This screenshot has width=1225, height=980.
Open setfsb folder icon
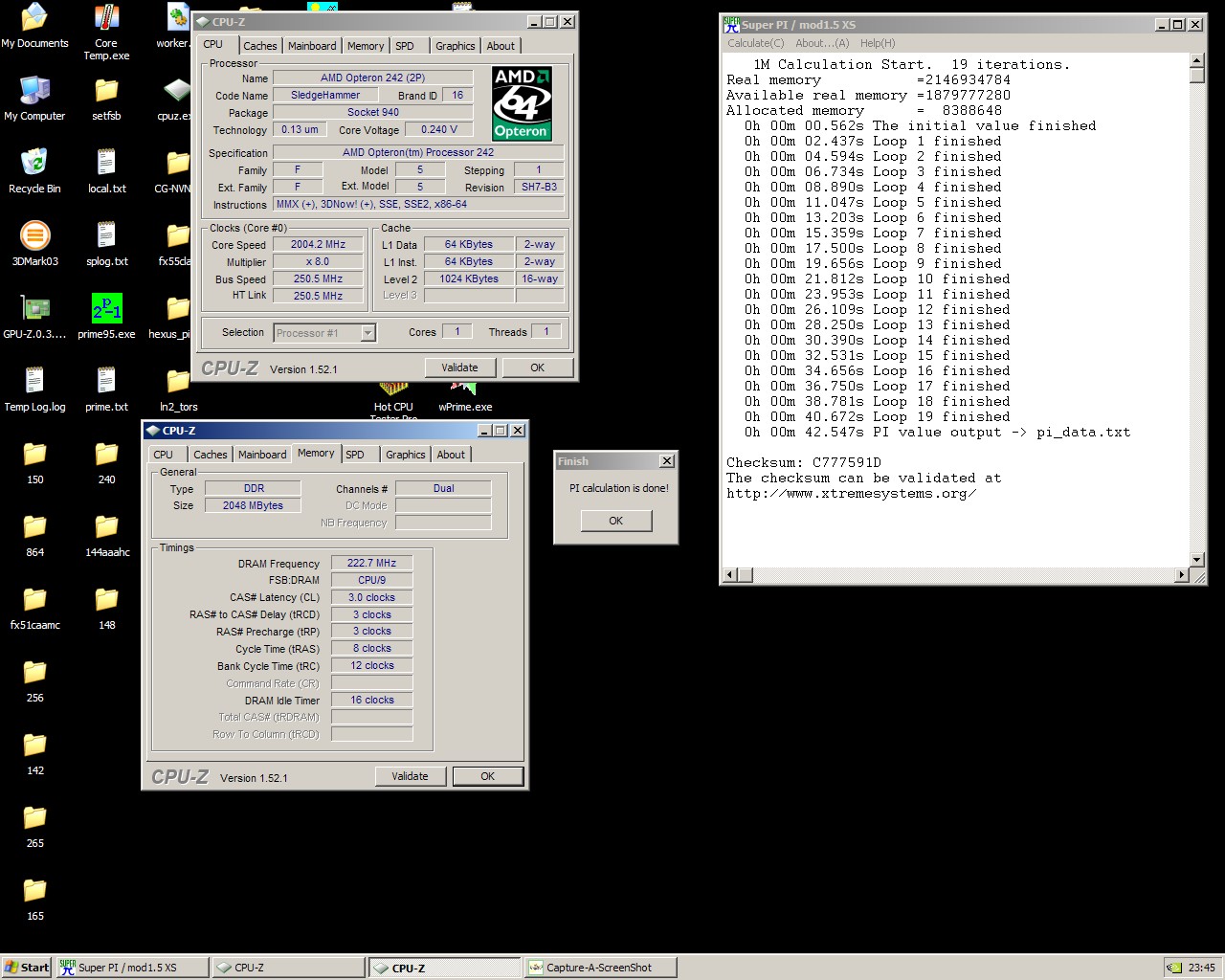pos(106,99)
